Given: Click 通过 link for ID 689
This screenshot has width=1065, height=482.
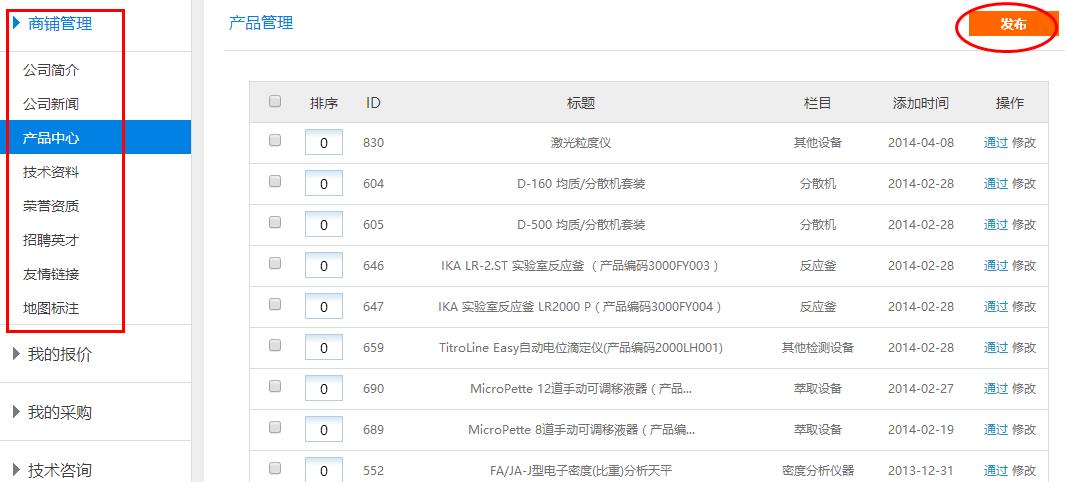Looking at the screenshot, I should pos(996,429).
